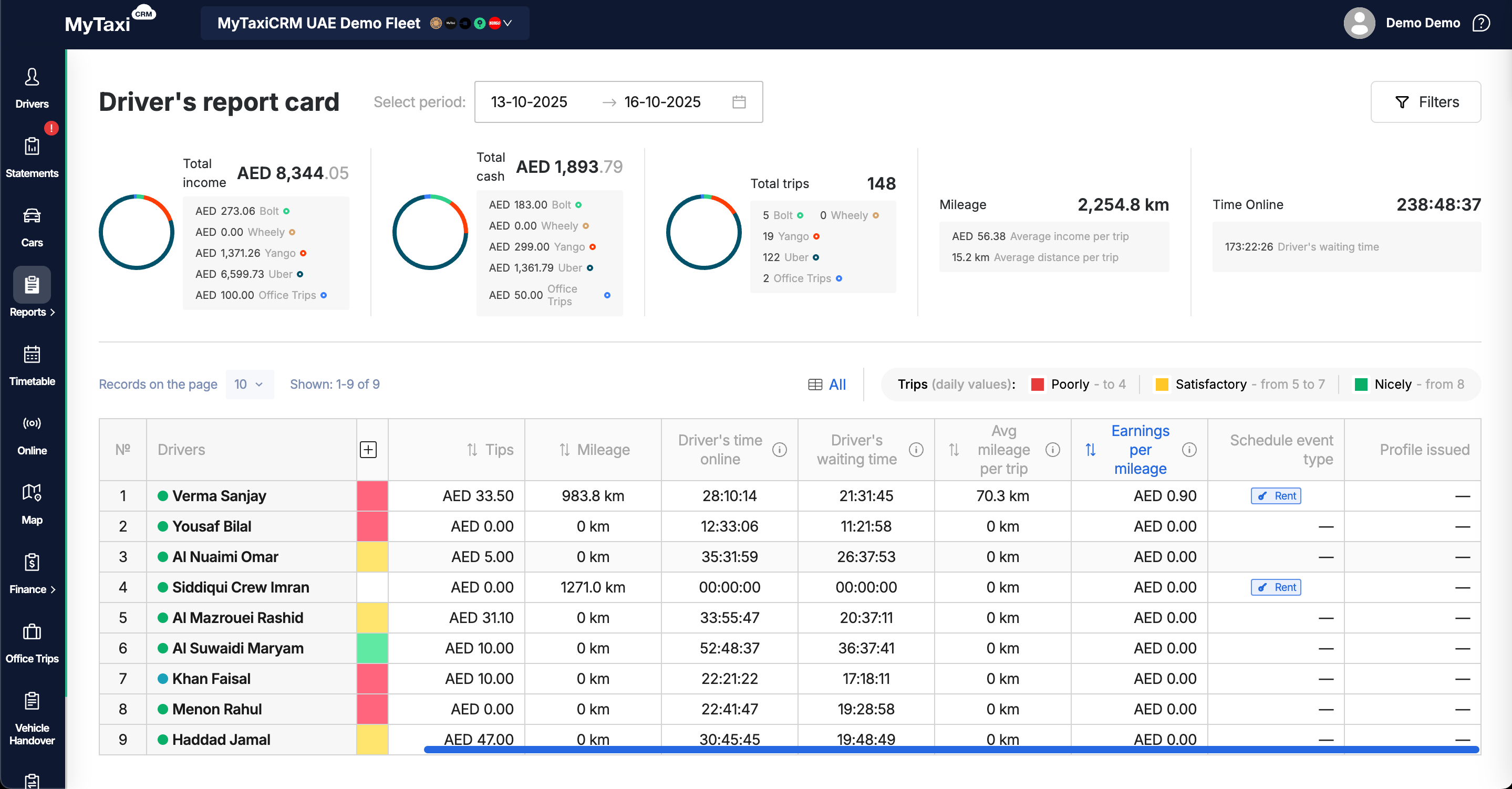Open the Map sidebar icon
The width and height of the screenshot is (1512, 789).
(32, 493)
